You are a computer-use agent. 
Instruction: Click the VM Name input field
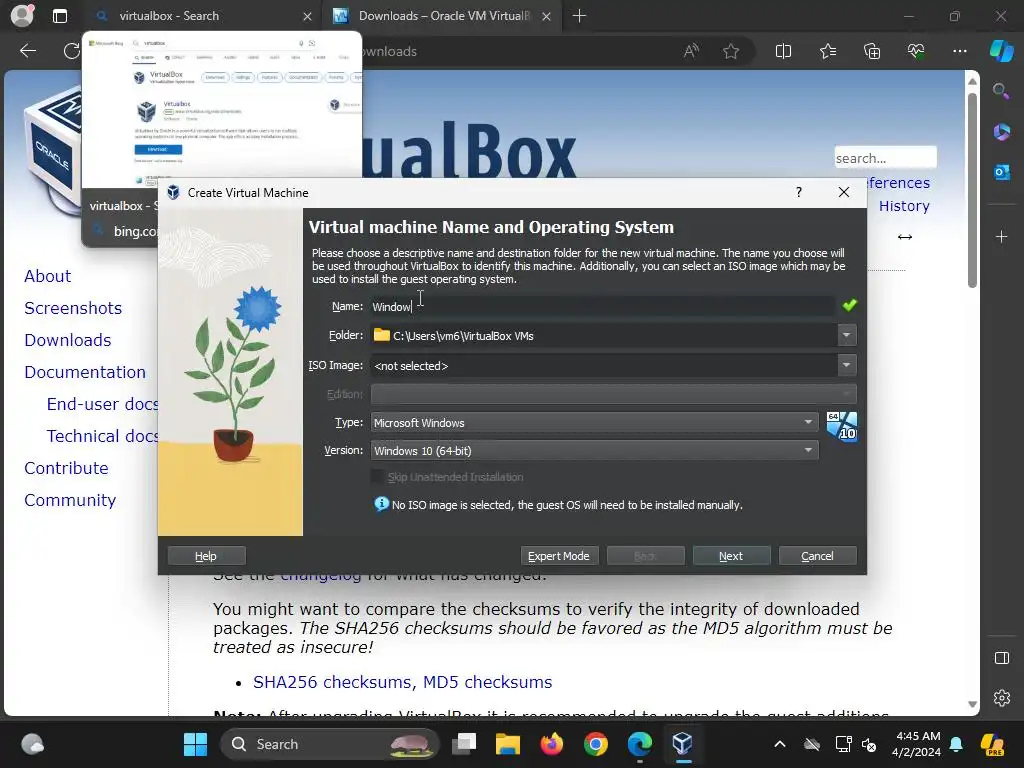602,306
